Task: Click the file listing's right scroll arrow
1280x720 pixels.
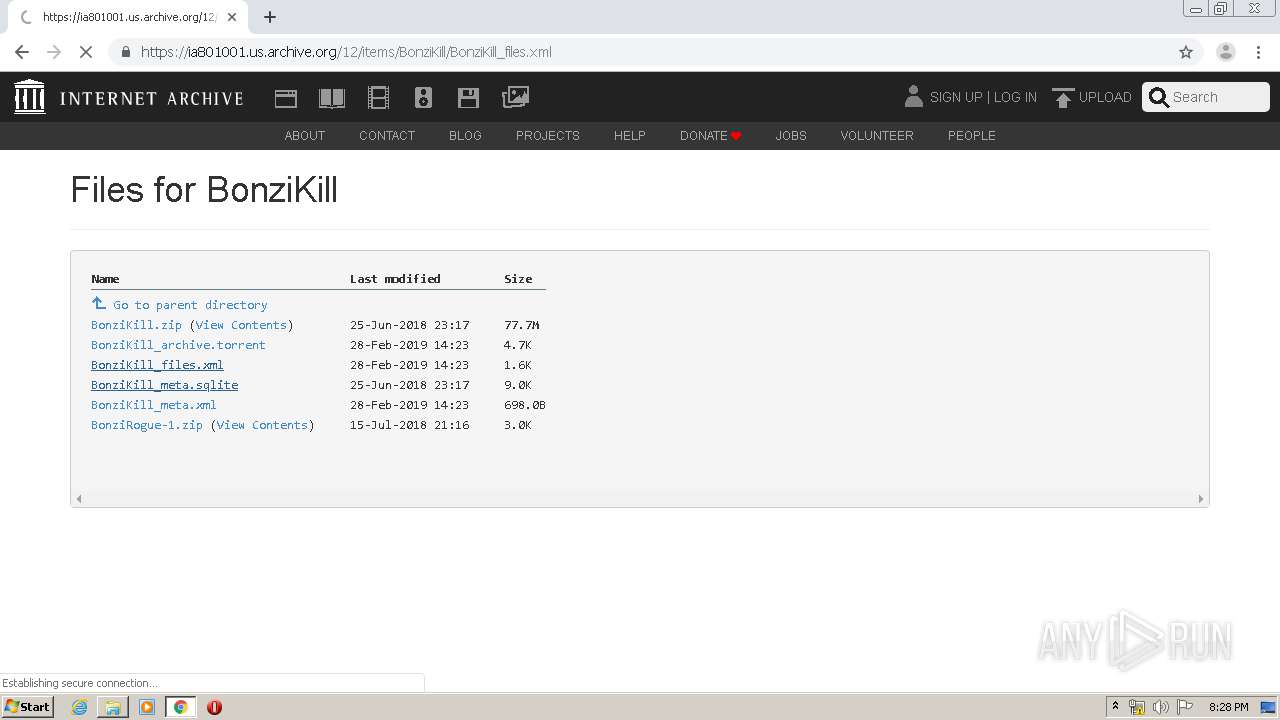Action: [x=1201, y=498]
